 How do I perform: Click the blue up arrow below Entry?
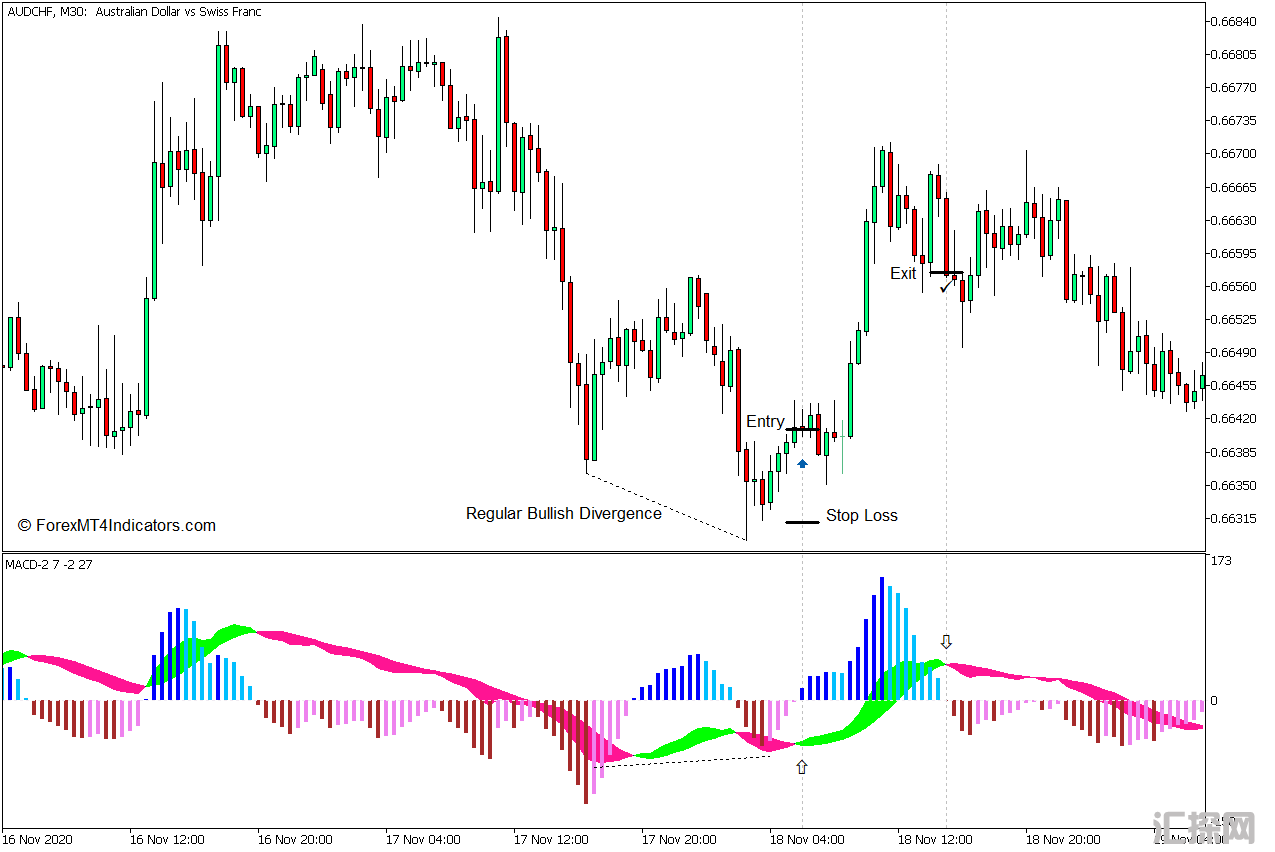[x=802, y=463]
